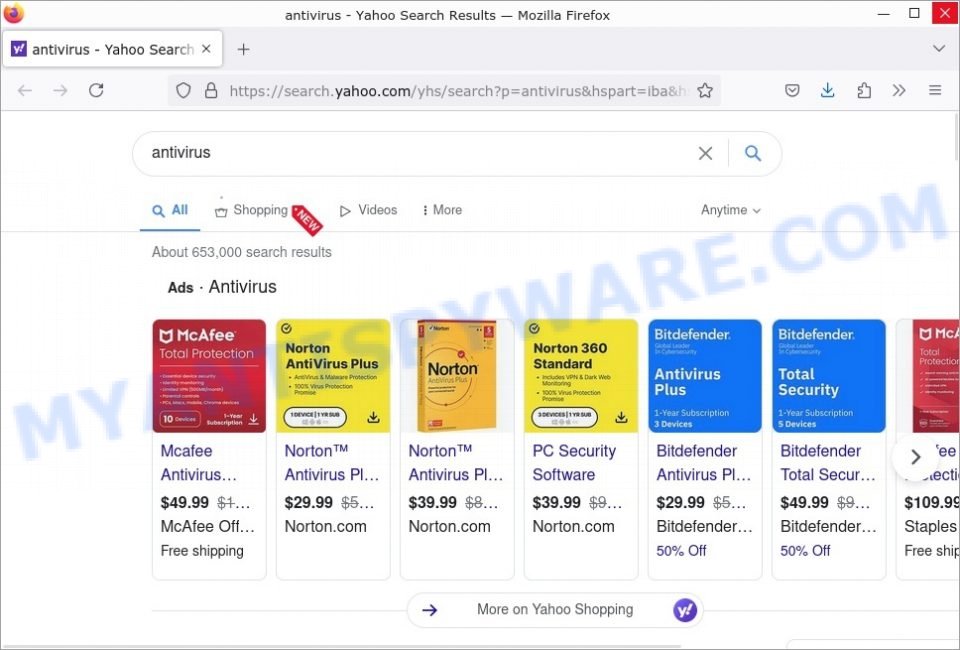Click the $49.99 McAfee price

tap(184, 502)
